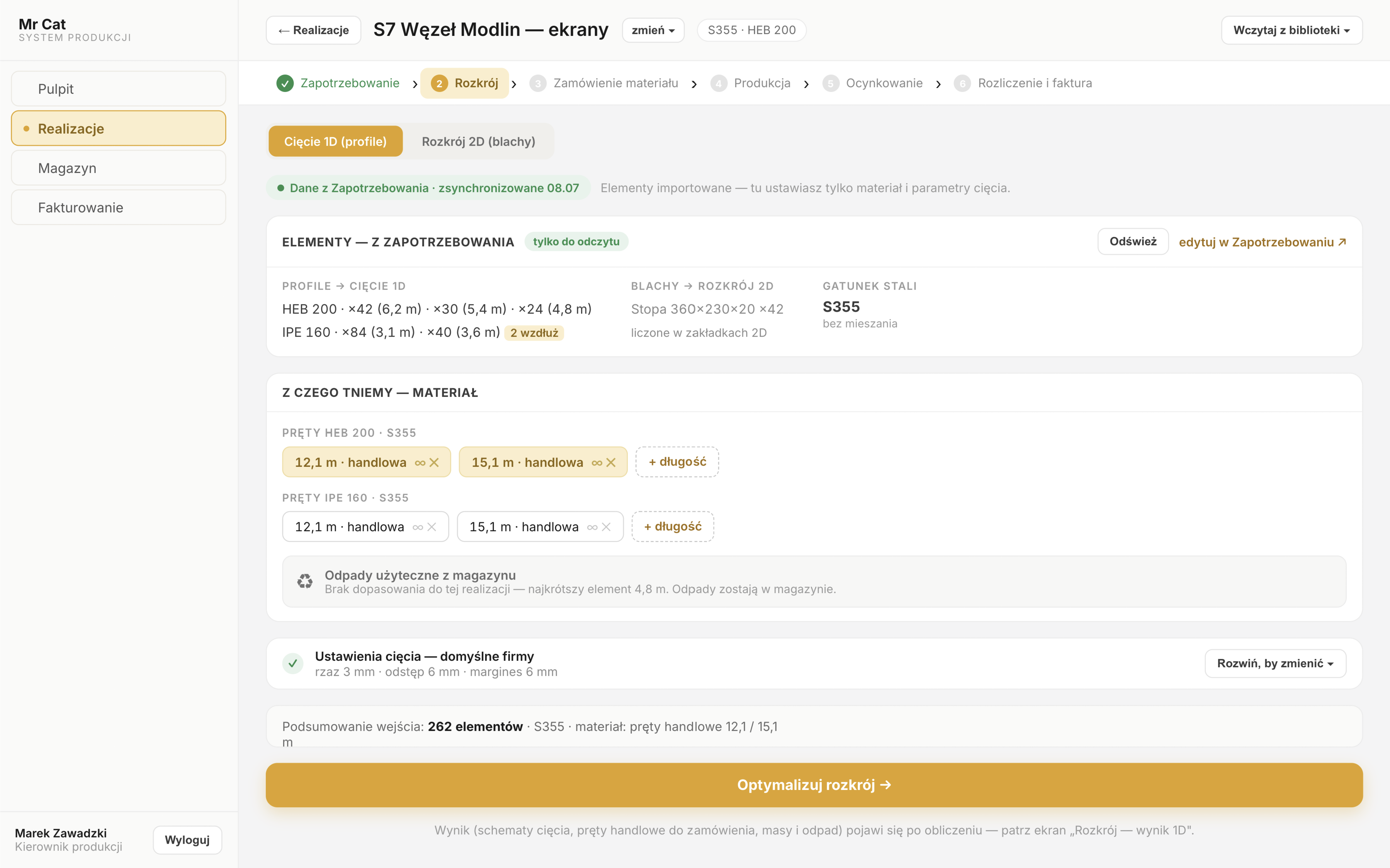Expand cutting settings with Rozwiń, by zmienić
The width and height of the screenshot is (1390, 868).
pyautogui.click(x=1275, y=664)
